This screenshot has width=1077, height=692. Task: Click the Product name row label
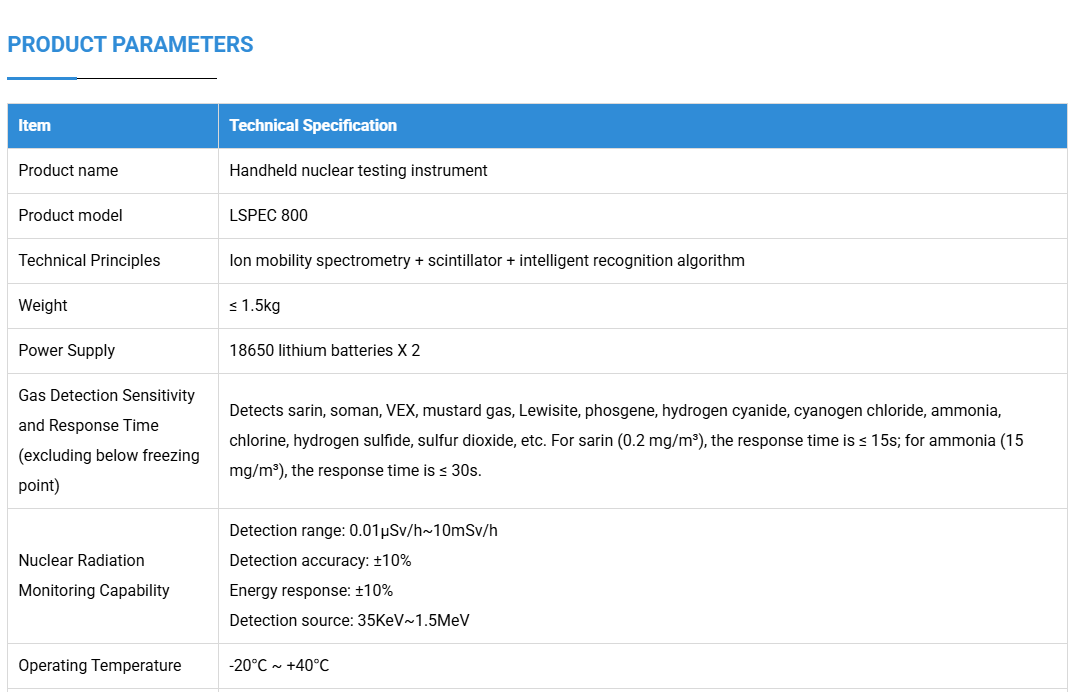[68, 170]
